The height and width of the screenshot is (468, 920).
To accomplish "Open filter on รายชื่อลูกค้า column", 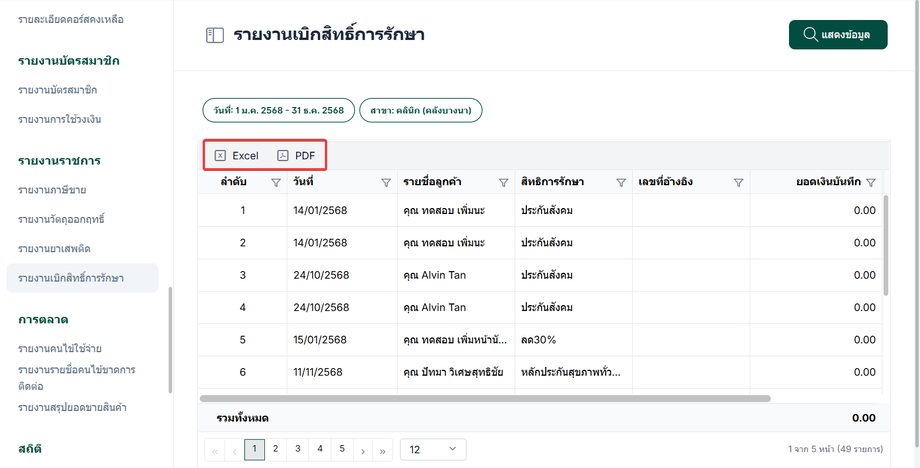I will (503, 183).
